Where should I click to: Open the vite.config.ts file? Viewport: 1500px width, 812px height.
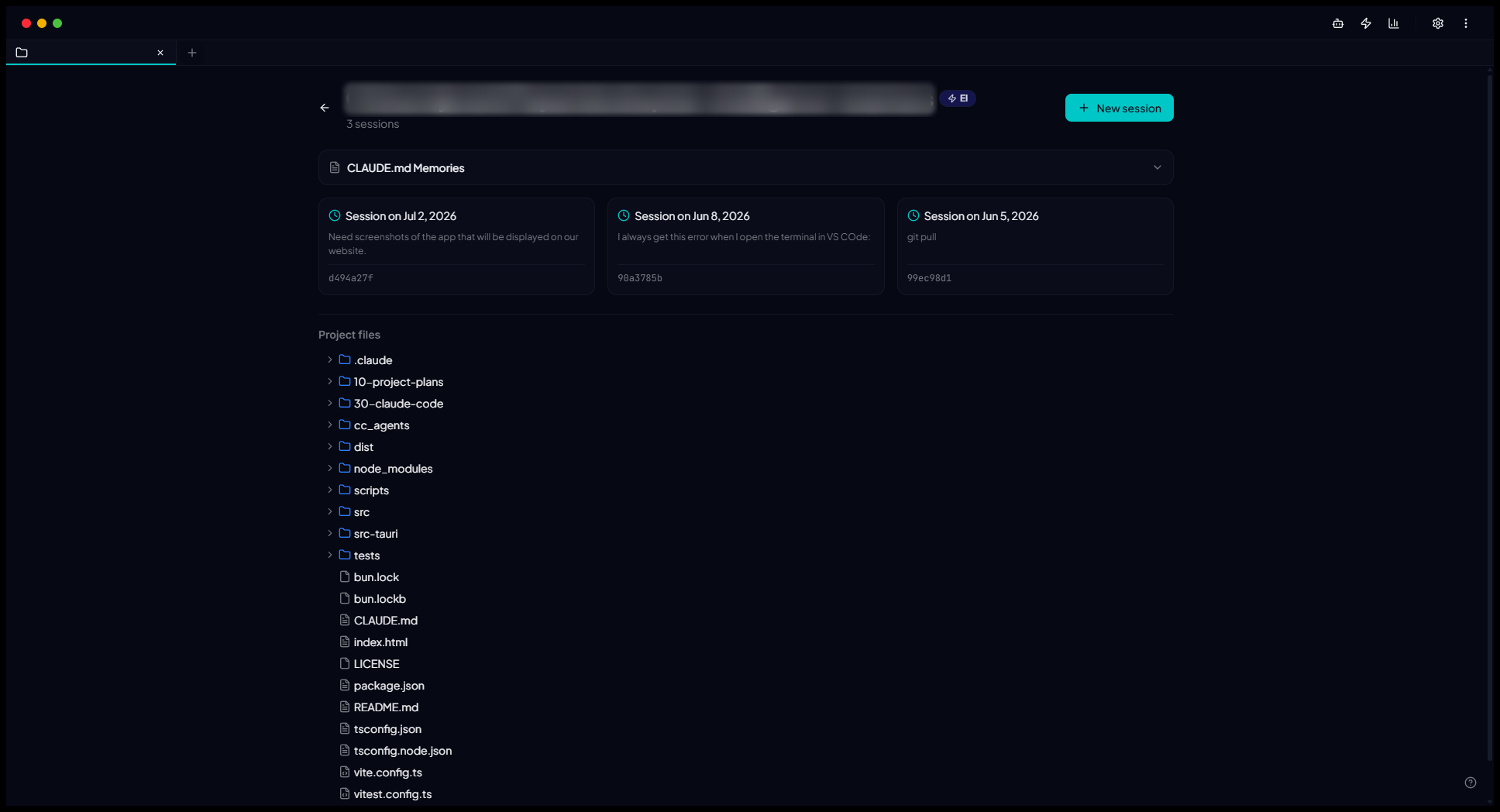pyautogui.click(x=387, y=772)
